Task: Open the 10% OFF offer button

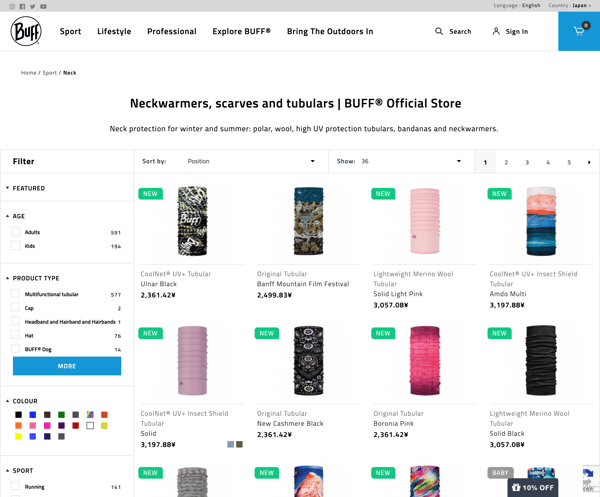Action: coord(533,487)
